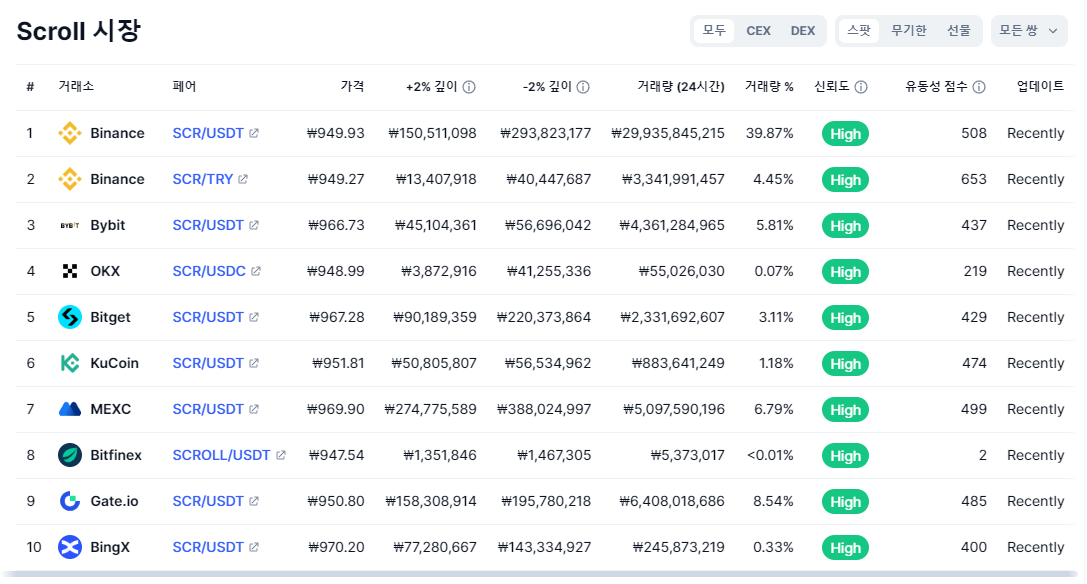
Task: Click the external link icon next to SCR/TRY
Action: pos(243,179)
